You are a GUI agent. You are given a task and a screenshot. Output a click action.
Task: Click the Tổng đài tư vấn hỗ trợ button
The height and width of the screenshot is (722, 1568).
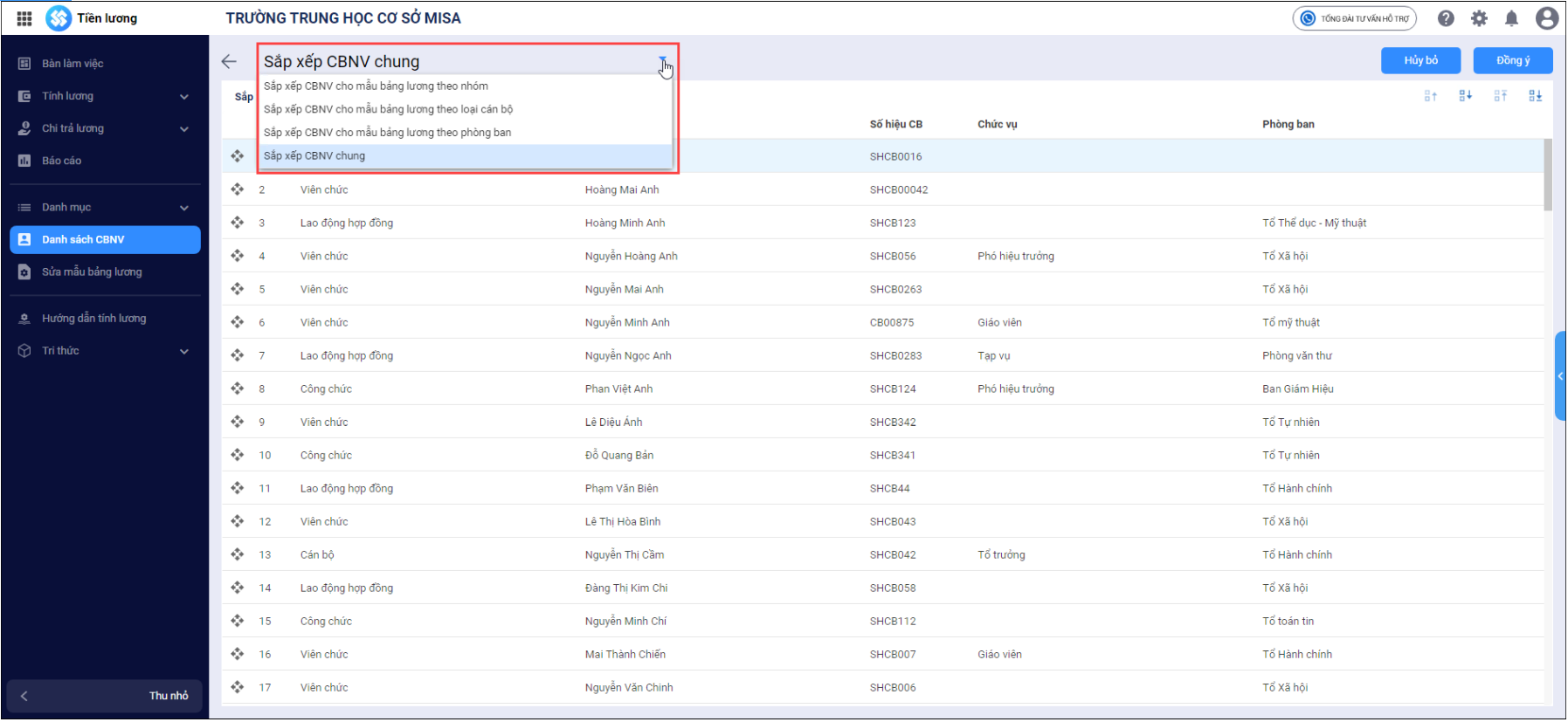(x=1354, y=18)
